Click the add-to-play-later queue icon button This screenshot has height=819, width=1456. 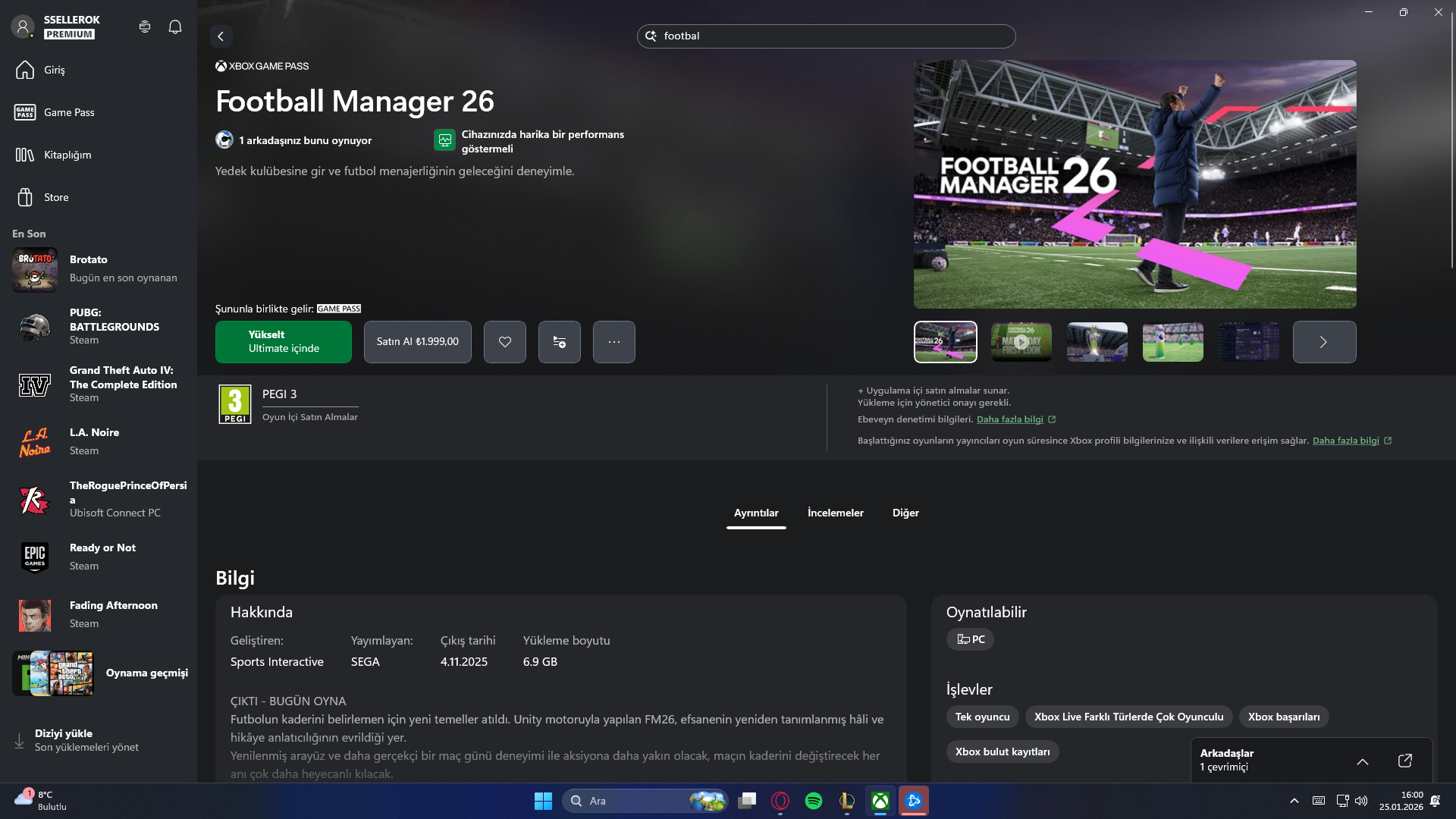560,342
